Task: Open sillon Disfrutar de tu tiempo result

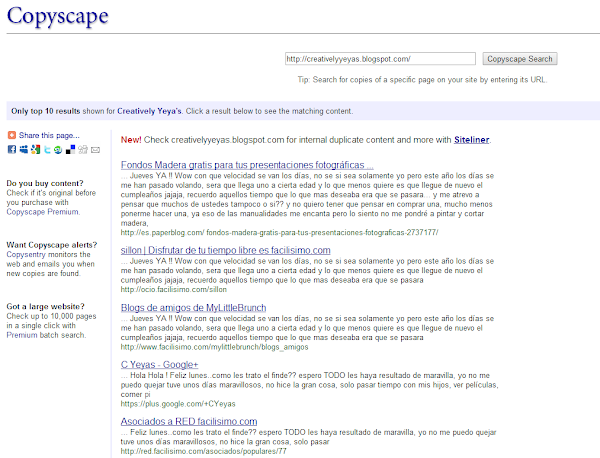Action: pyautogui.click(x=225, y=250)
